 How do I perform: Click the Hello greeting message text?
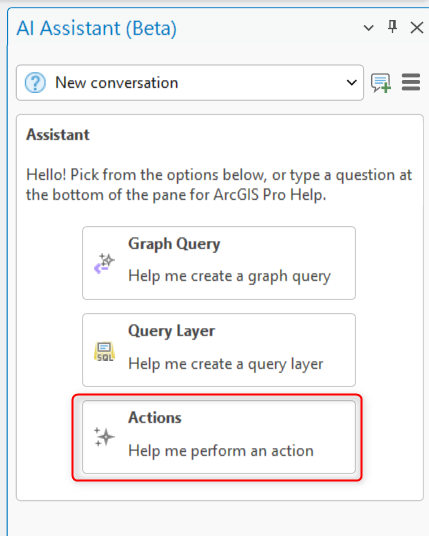[x=219, y=185]
